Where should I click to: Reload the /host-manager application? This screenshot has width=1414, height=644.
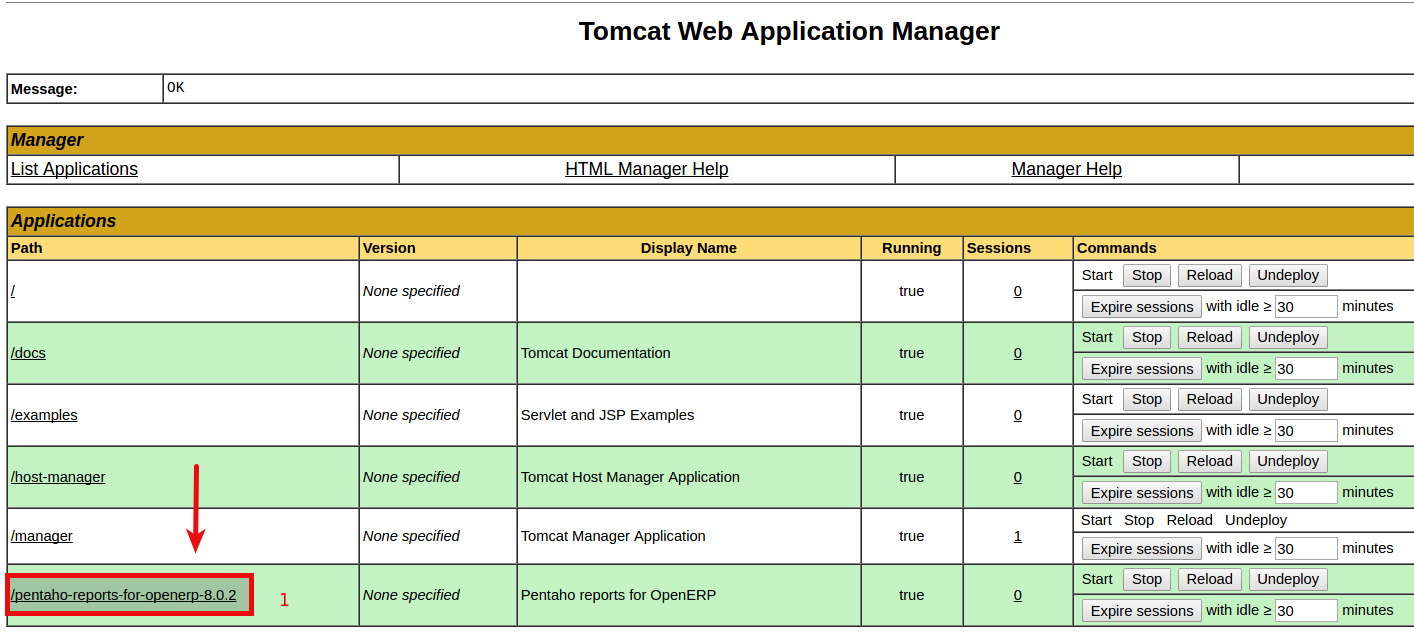coord(1210,461)
